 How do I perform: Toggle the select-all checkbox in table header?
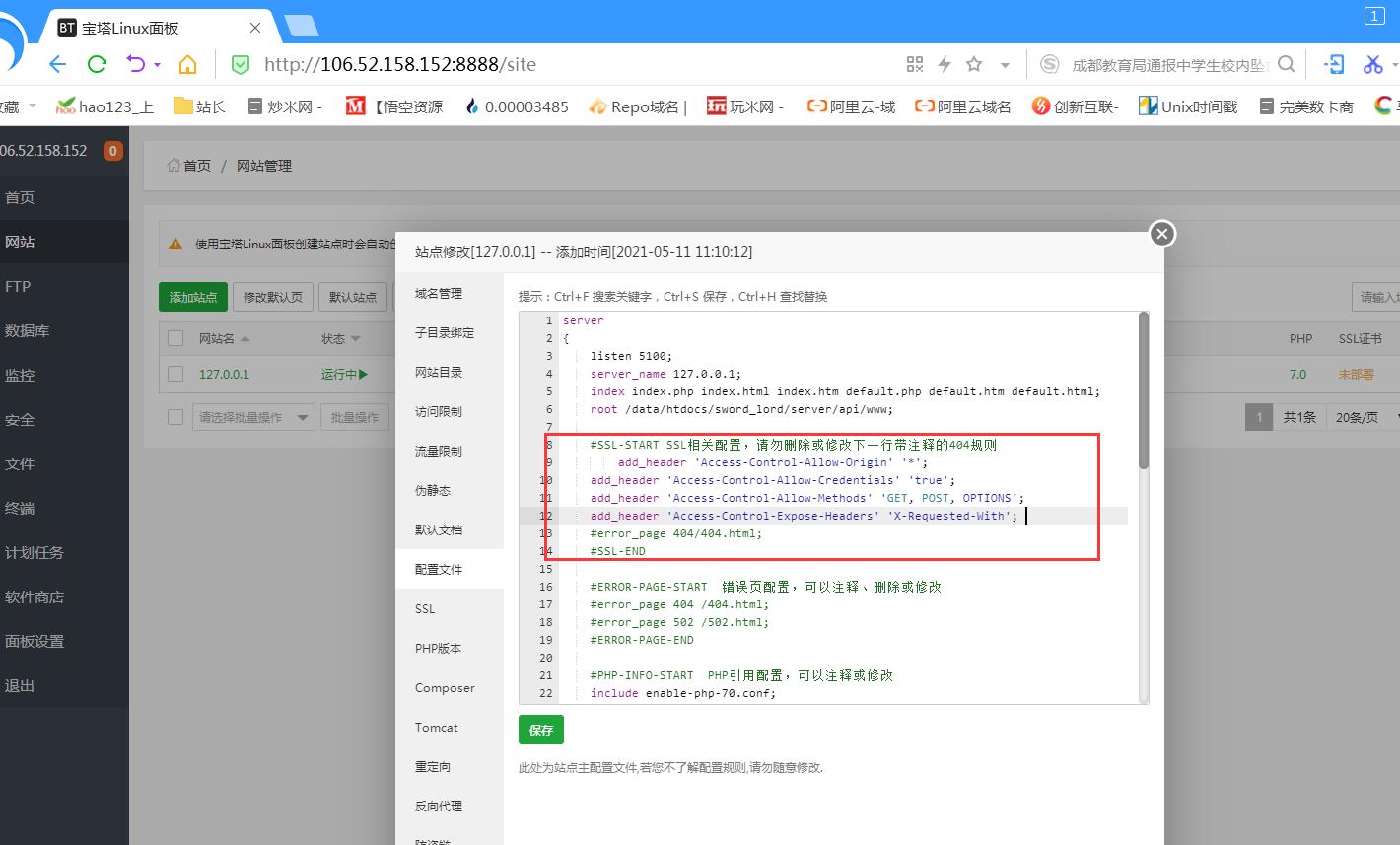[x=175, y=338]
